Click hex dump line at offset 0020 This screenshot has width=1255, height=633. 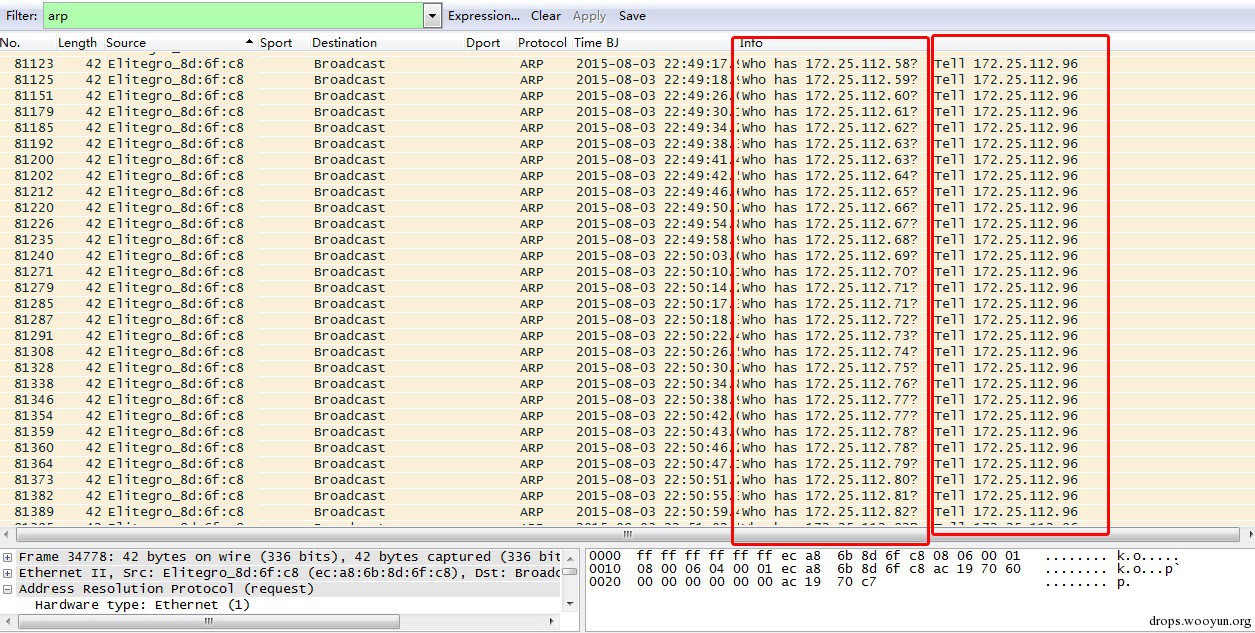862,582
